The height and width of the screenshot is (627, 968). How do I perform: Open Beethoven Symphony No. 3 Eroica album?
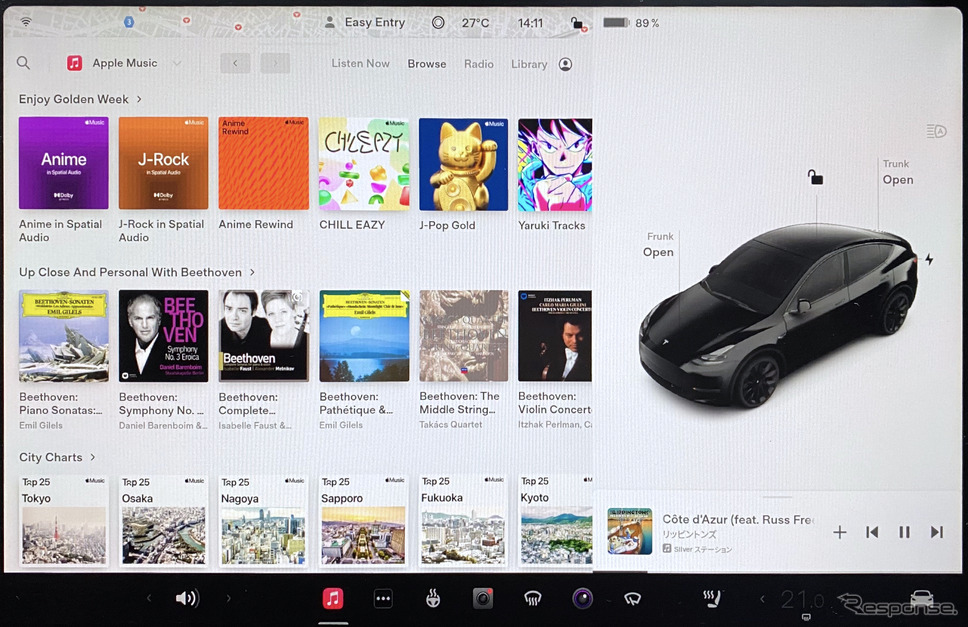point(164,336)
